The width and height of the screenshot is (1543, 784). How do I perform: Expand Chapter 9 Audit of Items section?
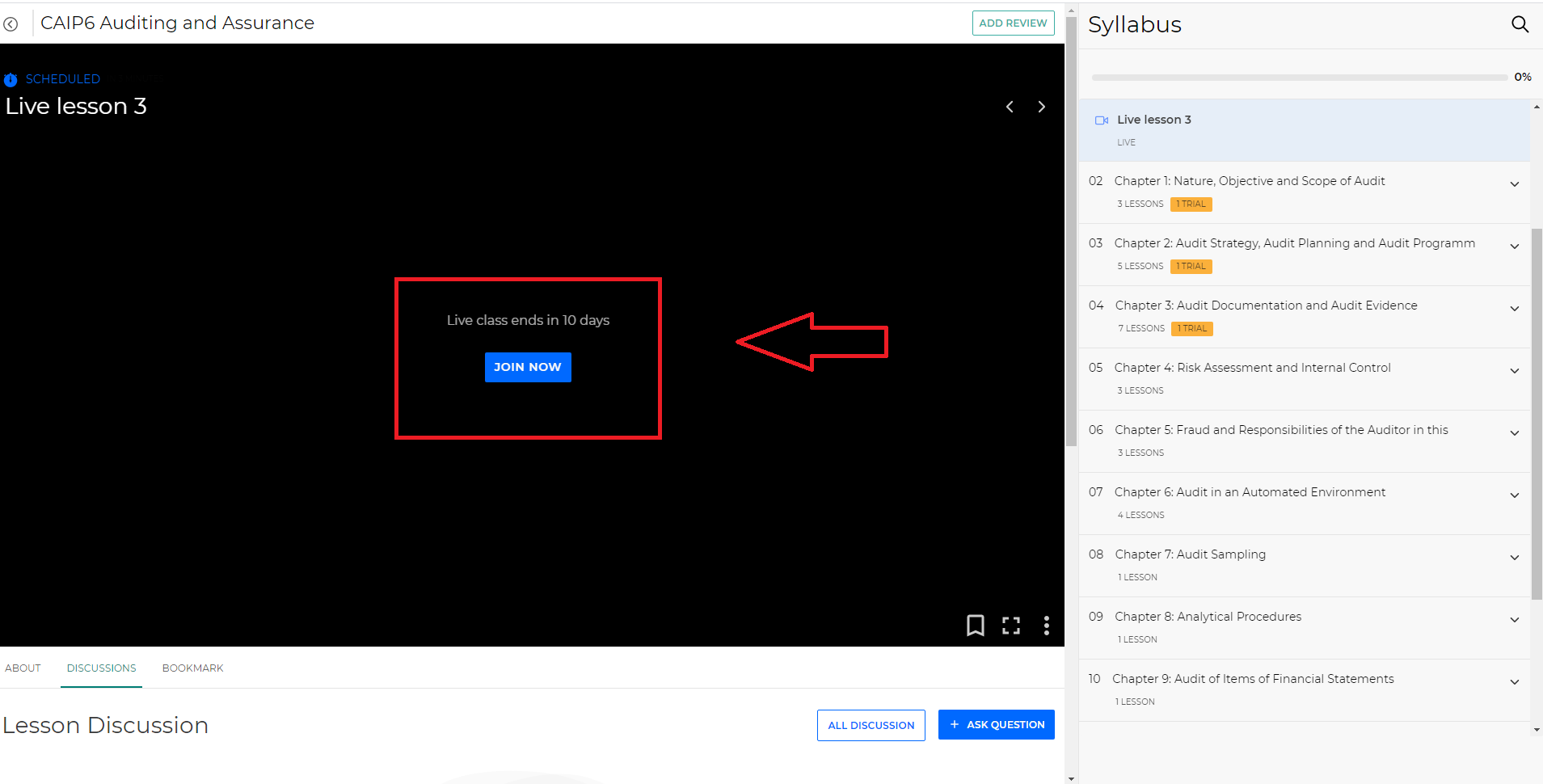(x=1515, y=682)
